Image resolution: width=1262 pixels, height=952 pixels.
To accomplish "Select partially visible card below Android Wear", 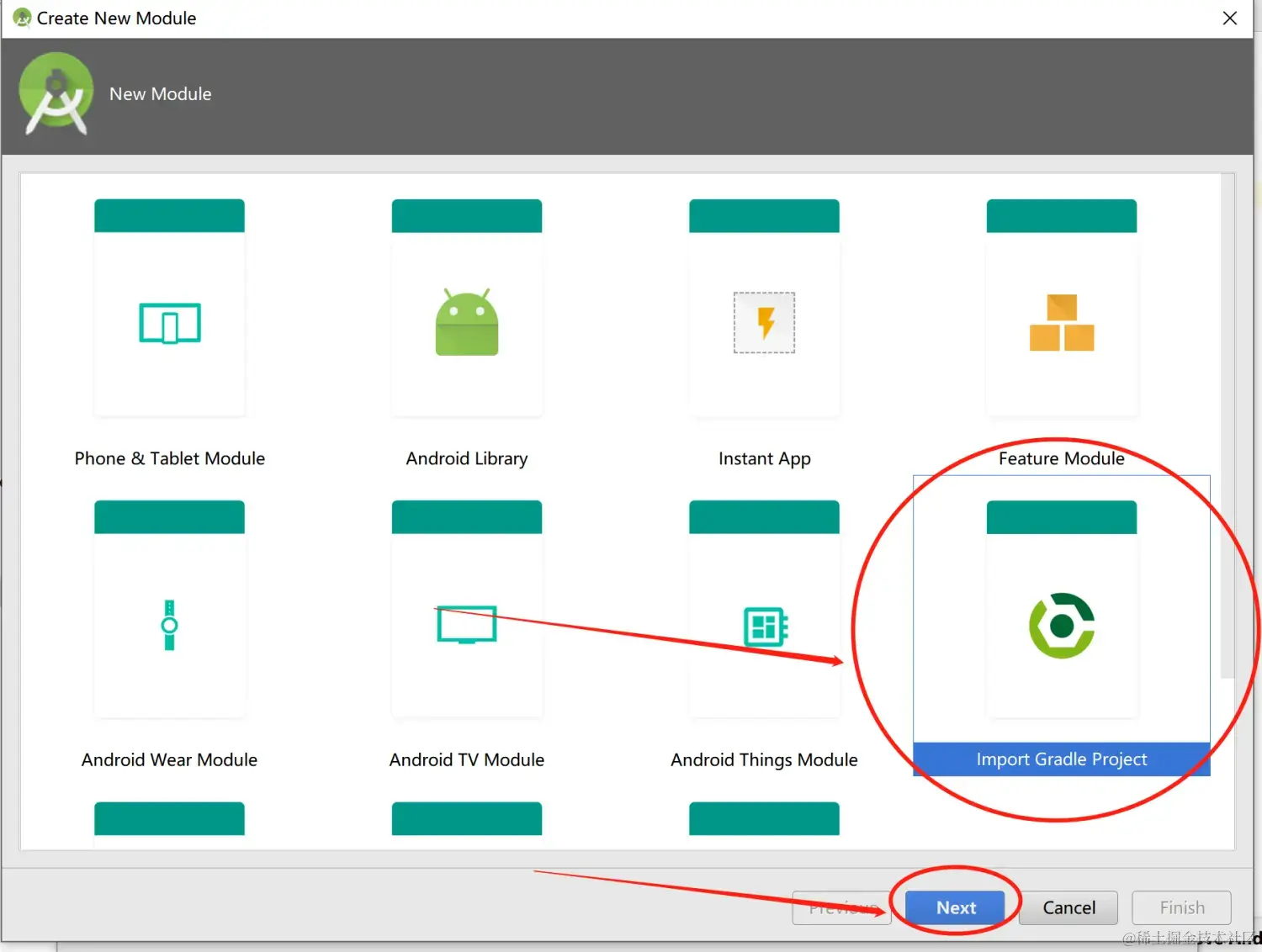I will click(169, 819).
